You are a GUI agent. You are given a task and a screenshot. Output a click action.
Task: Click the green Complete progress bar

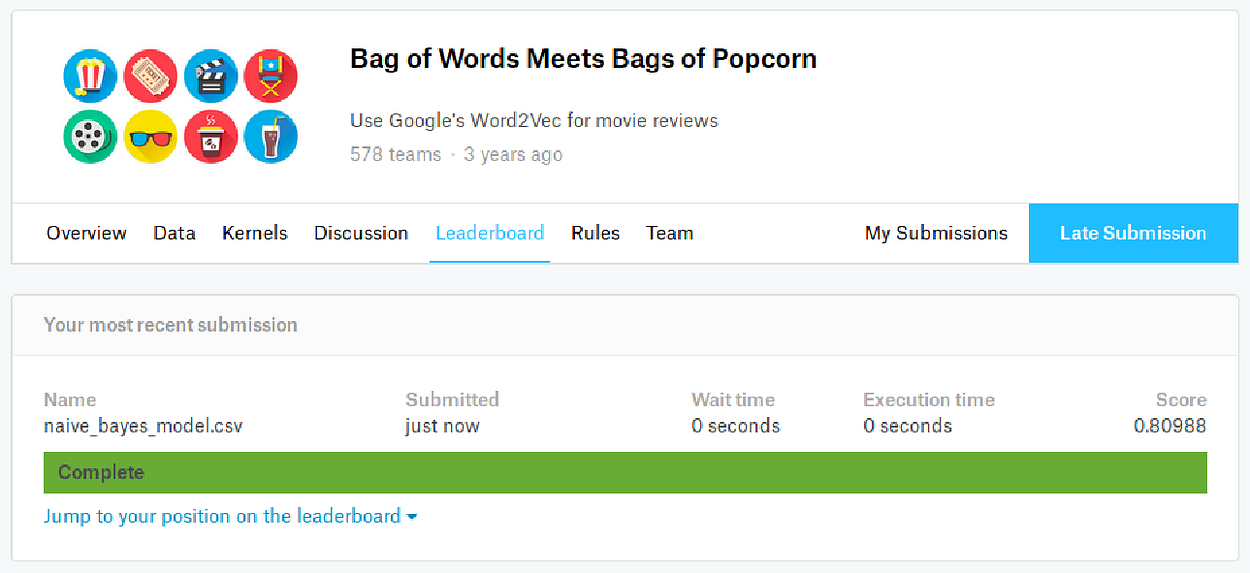click(x=625, y=473)
